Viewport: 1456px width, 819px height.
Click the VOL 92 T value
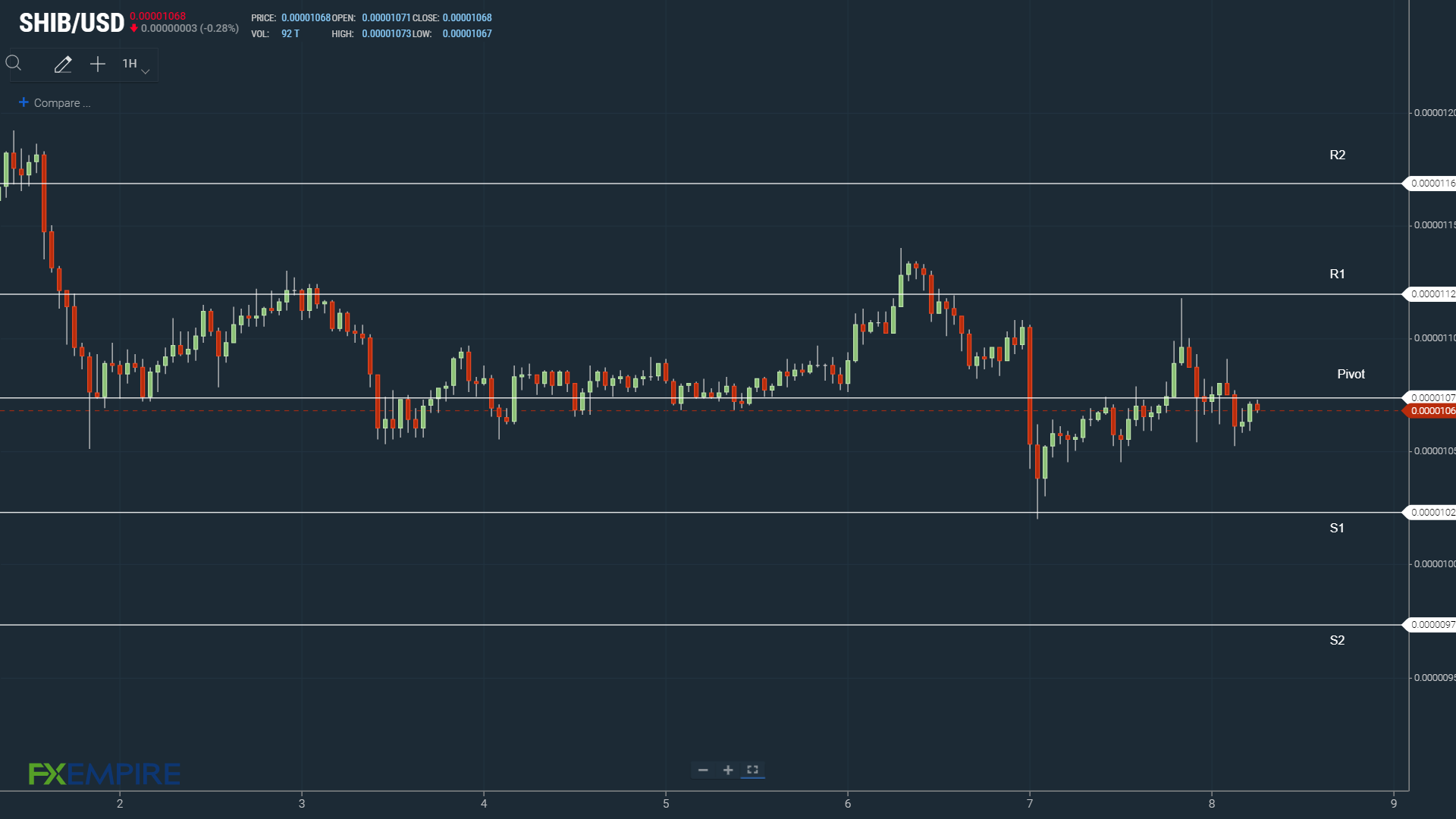point(290,34)
